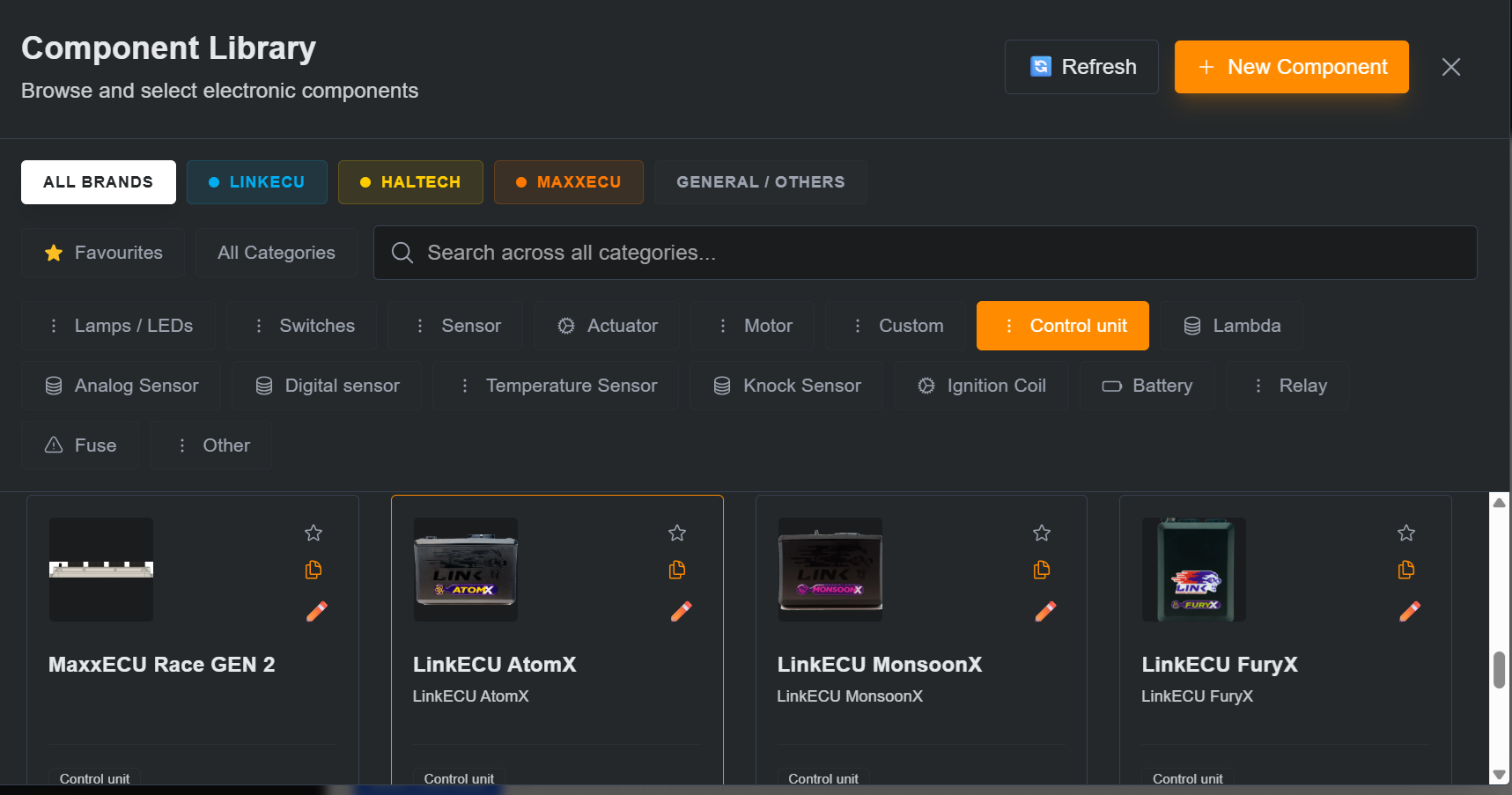
Task: Open the Other category
Action: pyautogui.click(x=211, y=445)
